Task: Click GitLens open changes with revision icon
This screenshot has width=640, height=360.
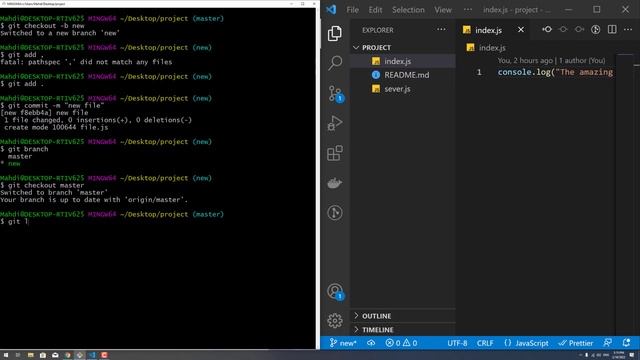Action: coord(563,29)
